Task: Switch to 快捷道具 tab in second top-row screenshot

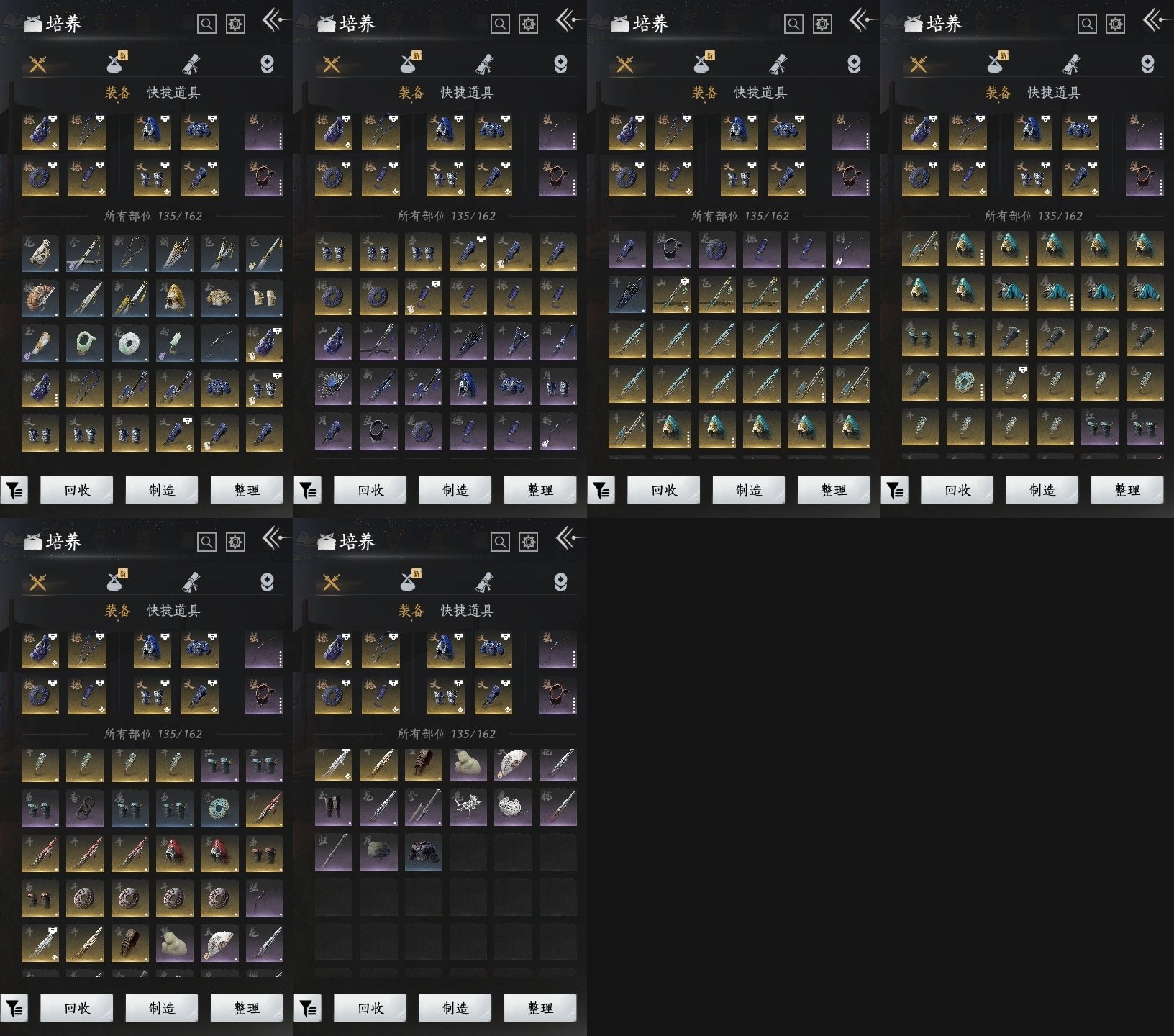Action: [467, 92]
